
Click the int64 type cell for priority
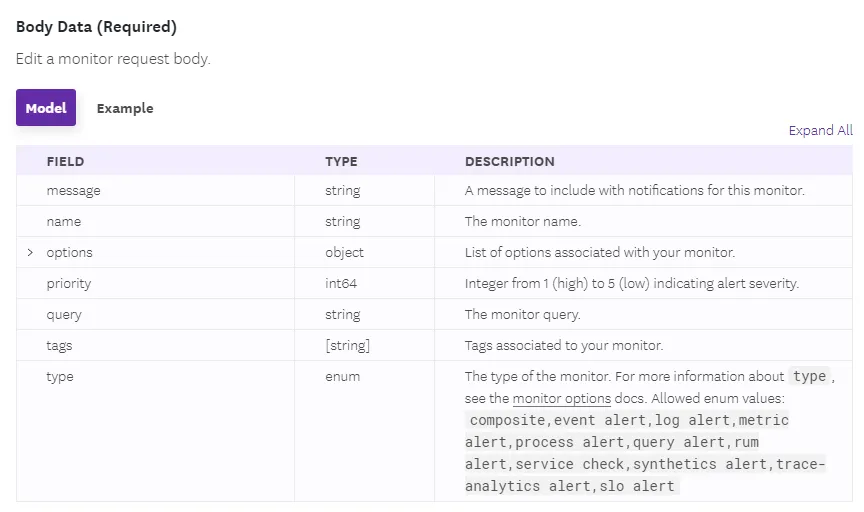(x=341, y=283)
